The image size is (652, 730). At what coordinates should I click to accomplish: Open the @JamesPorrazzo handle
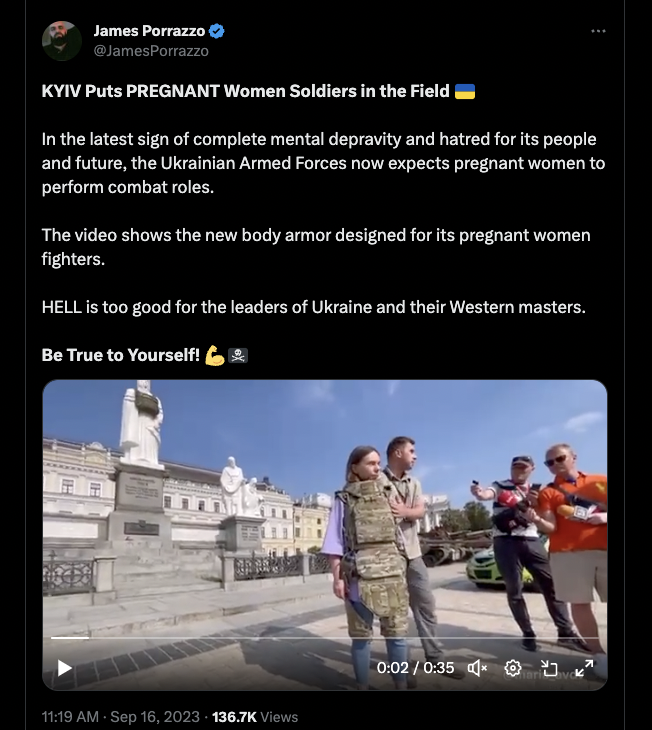pyautogui.click(x=151, y=51)
